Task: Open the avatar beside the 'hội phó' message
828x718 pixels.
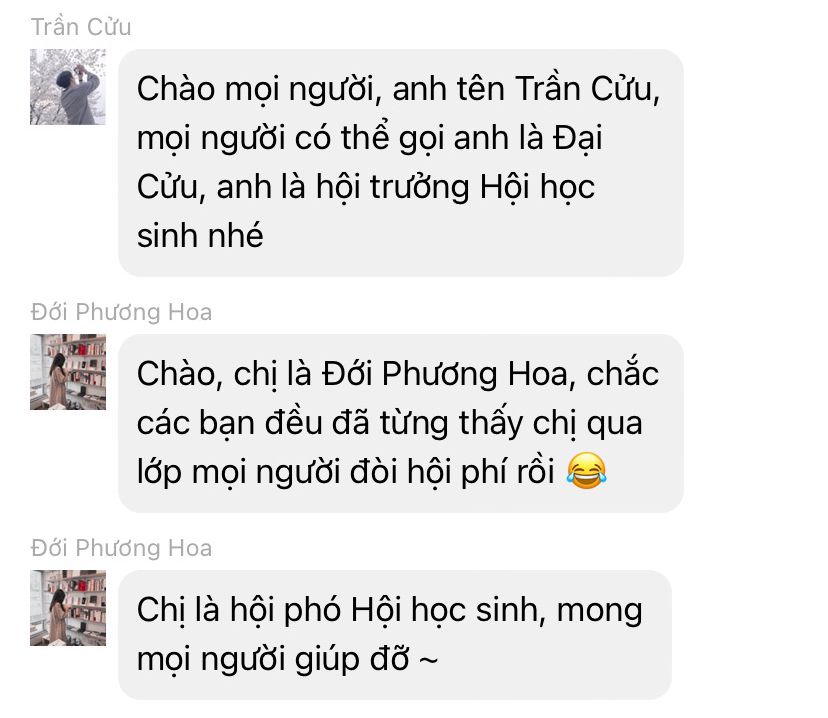Action: [x=68, y=608]
